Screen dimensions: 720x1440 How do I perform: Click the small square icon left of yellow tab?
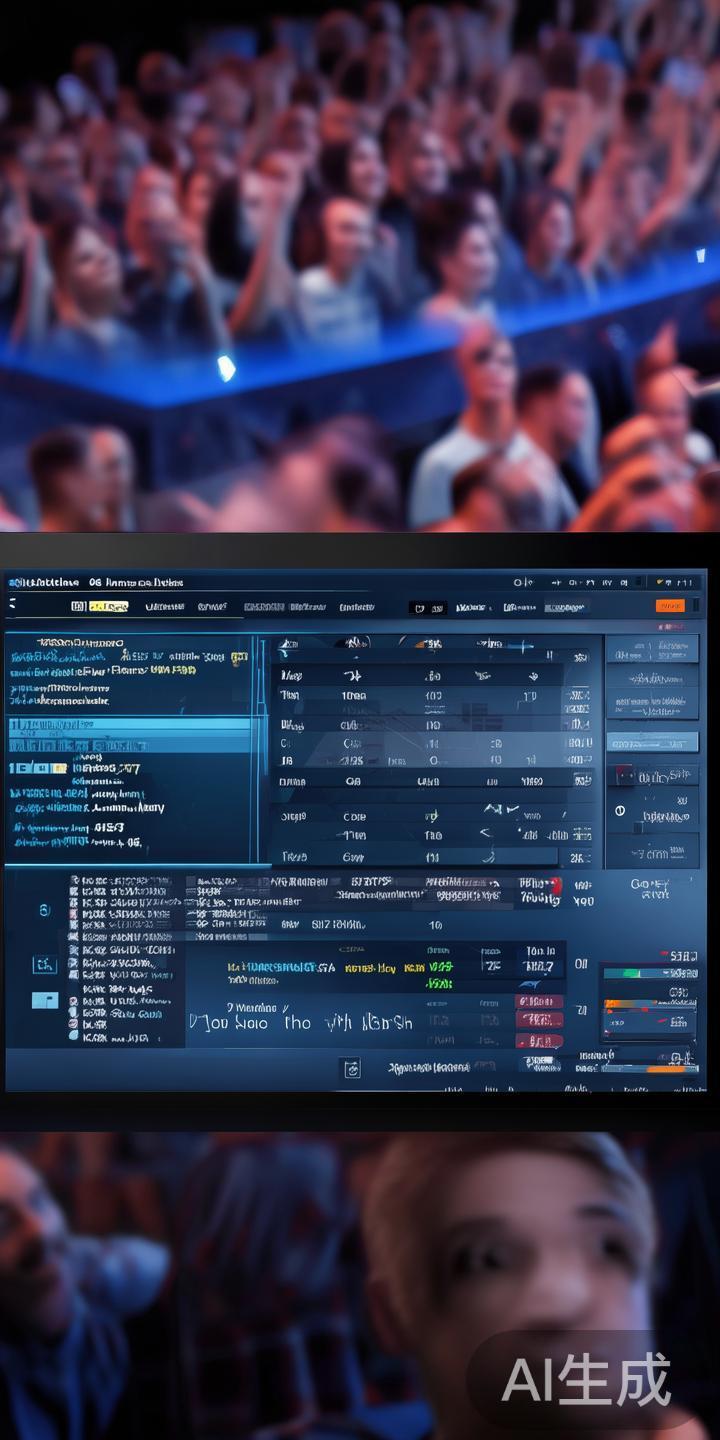tap(78, 607)
